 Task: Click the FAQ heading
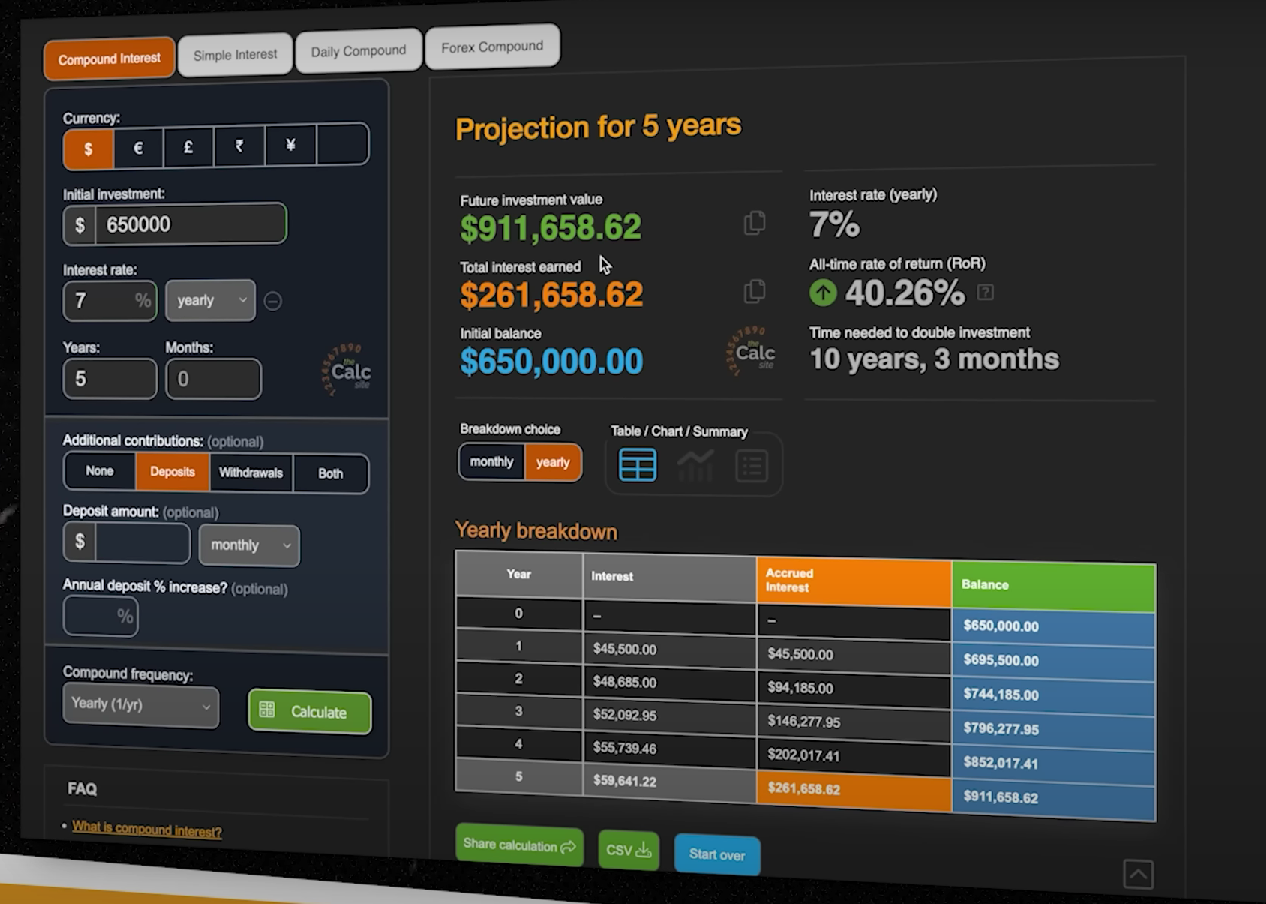pos(82,789)
